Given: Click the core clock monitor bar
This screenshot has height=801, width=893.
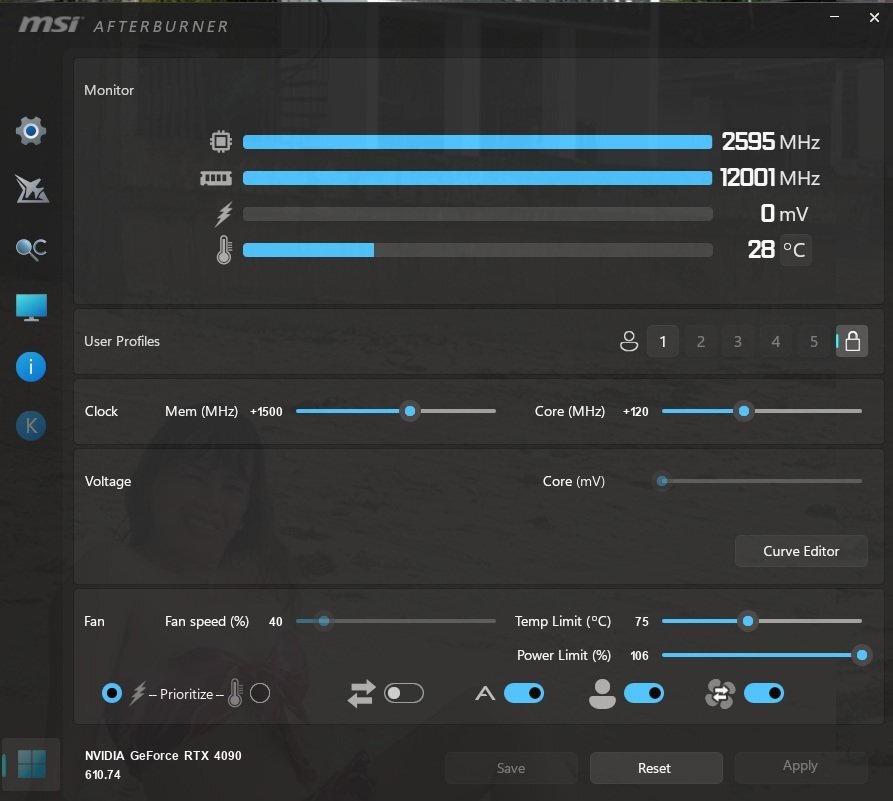Looking at the screenshot, I should coord(478,142).
